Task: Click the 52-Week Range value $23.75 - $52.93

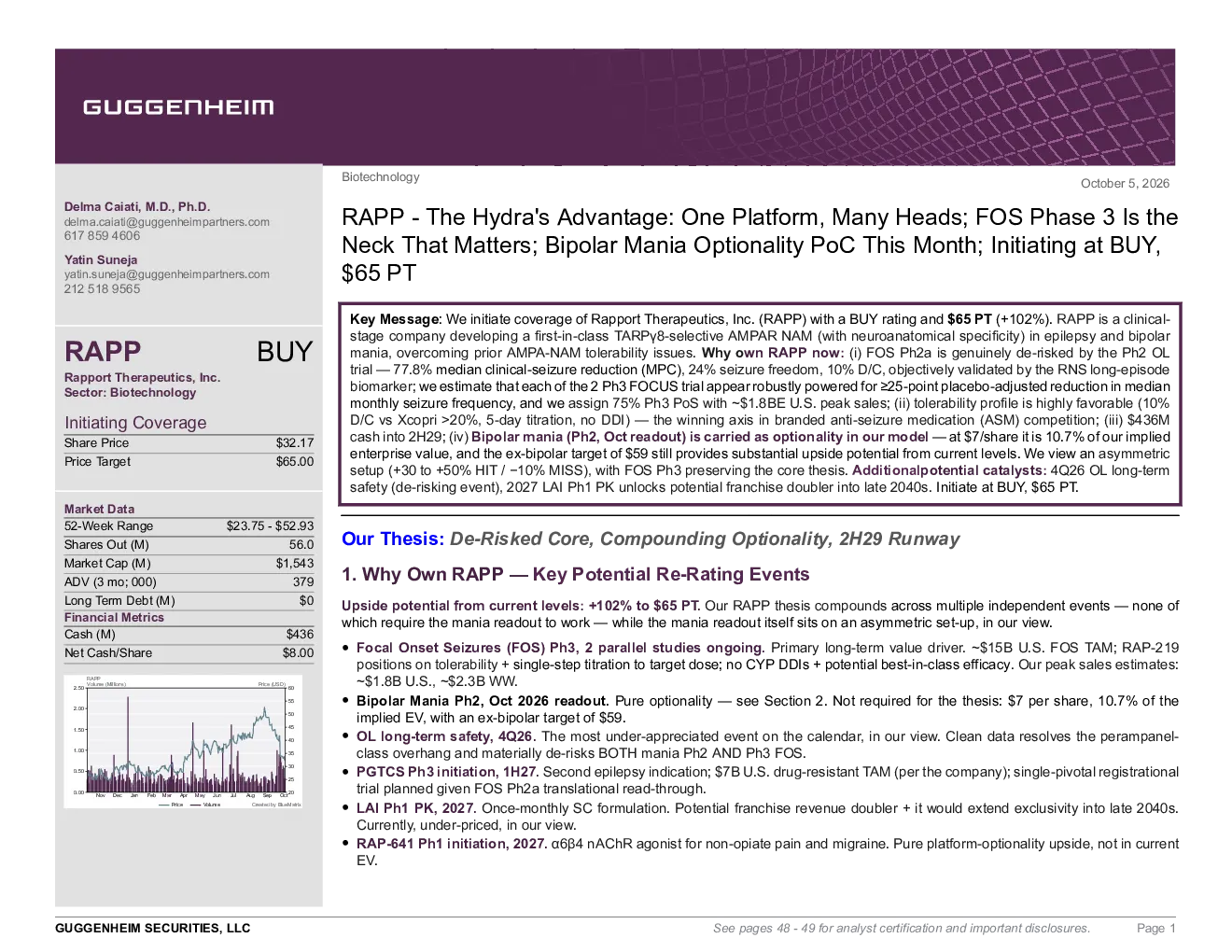Action: click(x=270, y=526)
